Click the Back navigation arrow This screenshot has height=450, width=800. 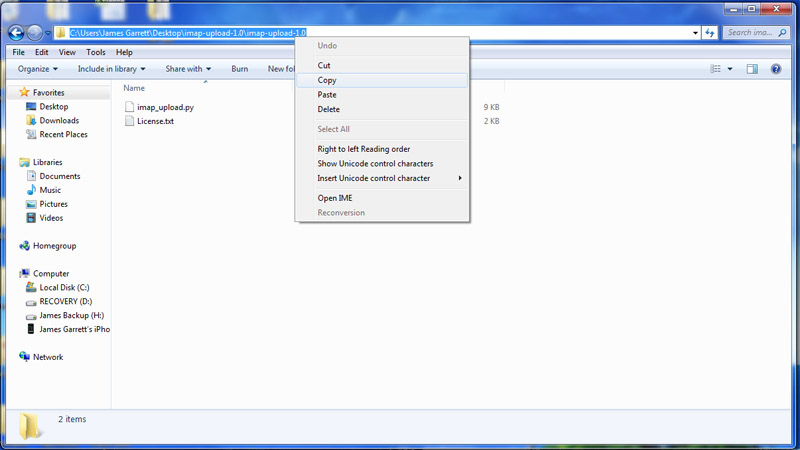coord(16,33)
